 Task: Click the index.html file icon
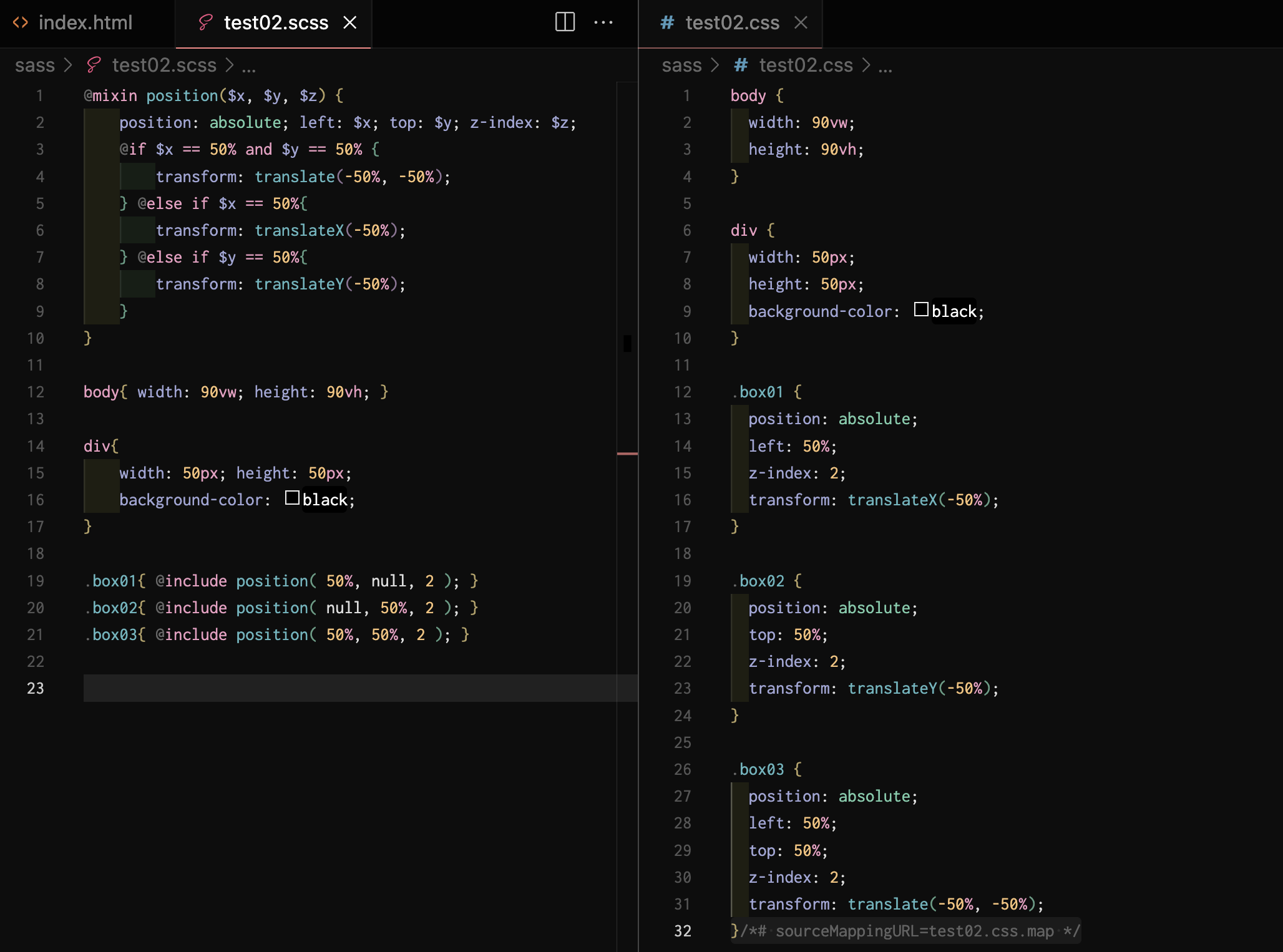[x=21, y=22]
